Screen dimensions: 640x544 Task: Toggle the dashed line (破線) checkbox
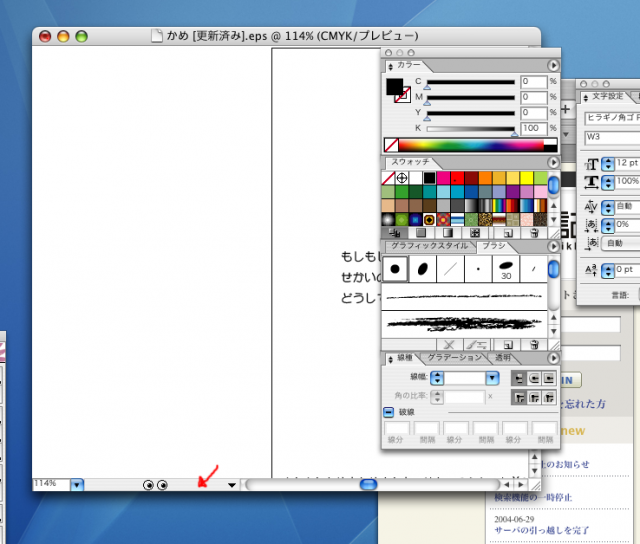click(389, 412)
